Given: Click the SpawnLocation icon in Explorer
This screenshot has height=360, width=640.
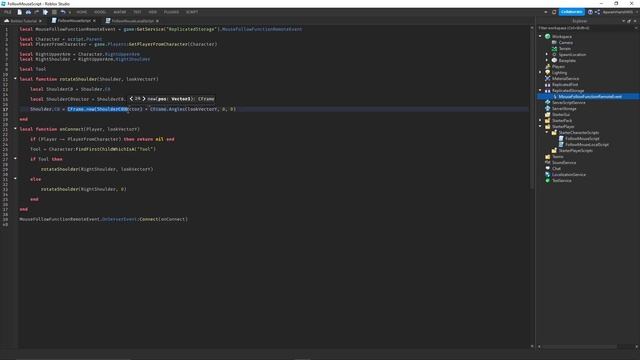Looking at the screenshot, I should pos(554,54).
